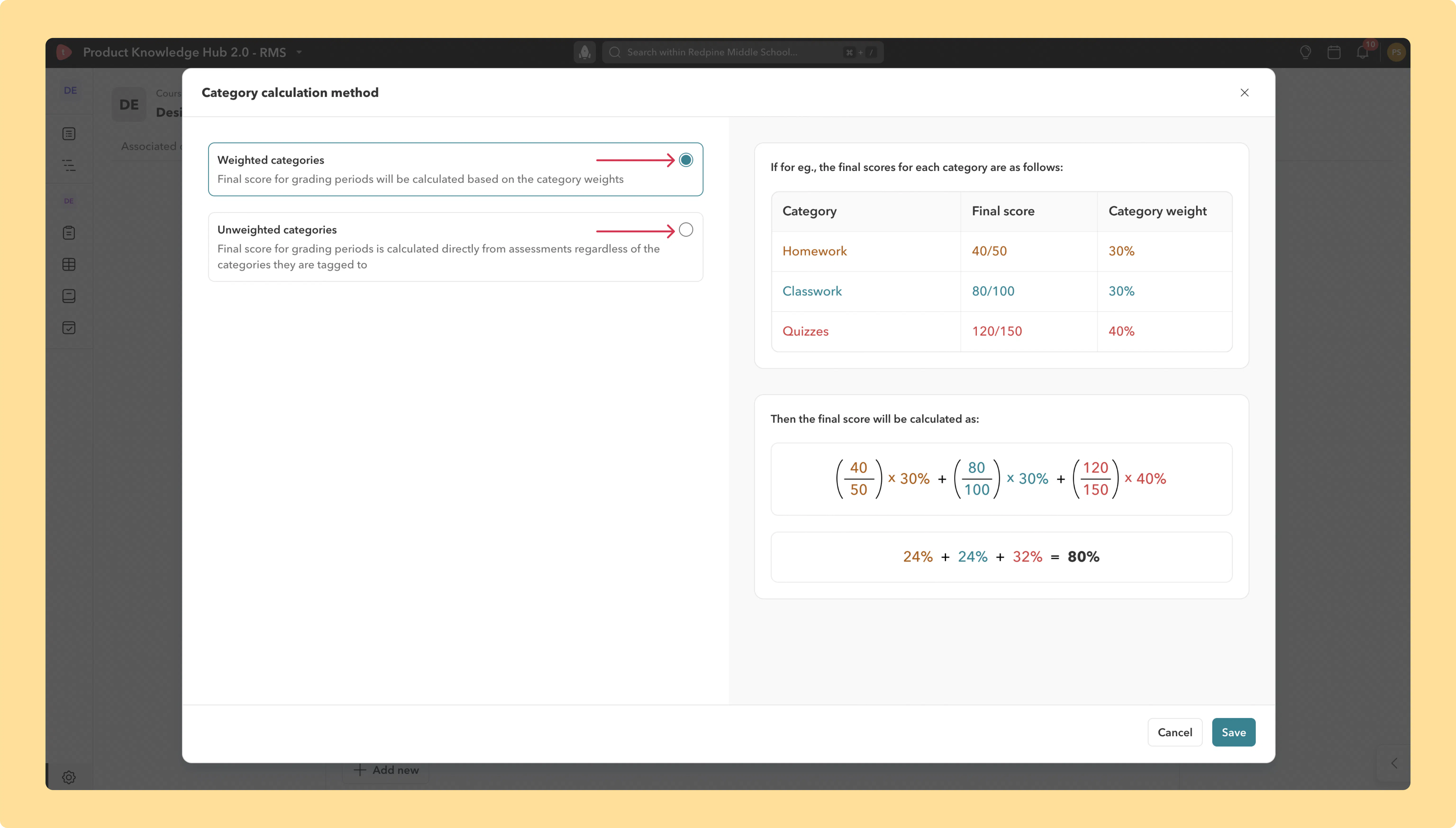The width and height of the screenshot is (1456, 828).
Task: Click the 80/100 final score cell
Action: pos(1029,291)
